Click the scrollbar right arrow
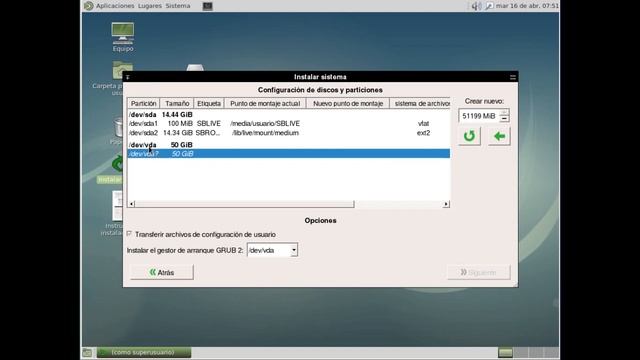640x360 pixels. (446, 204)
